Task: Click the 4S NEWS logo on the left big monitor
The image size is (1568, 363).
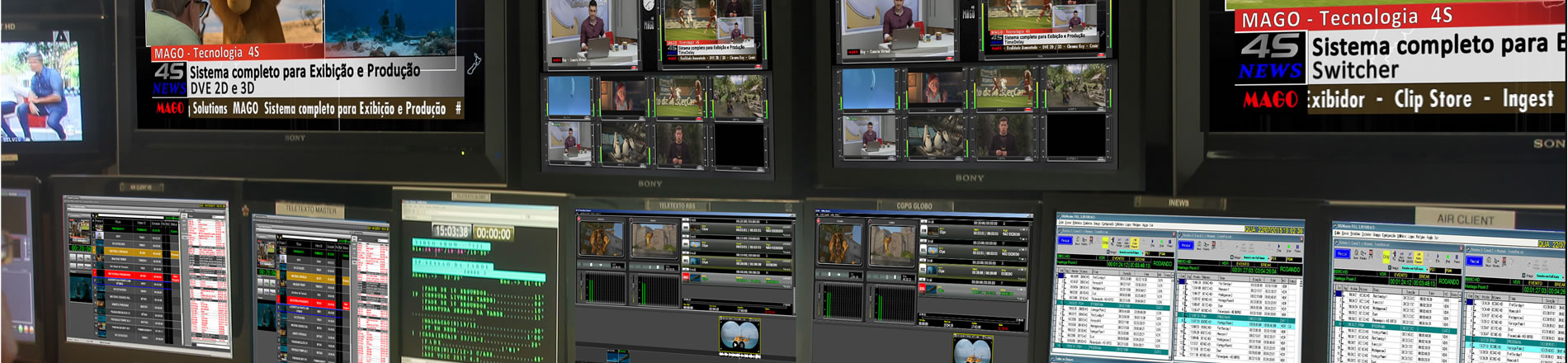Action: coord(169,78)
